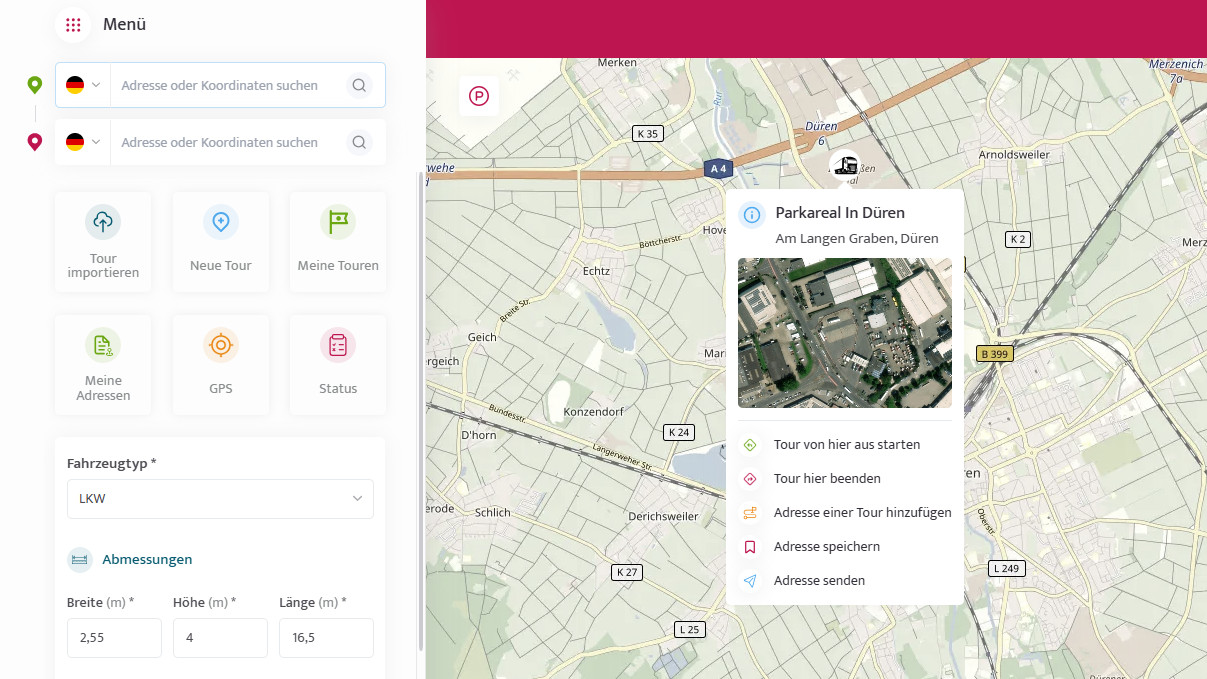Viewport: 1207px width, 679px height.
Task: Click the Schlich place name on map
Action: 493,512
